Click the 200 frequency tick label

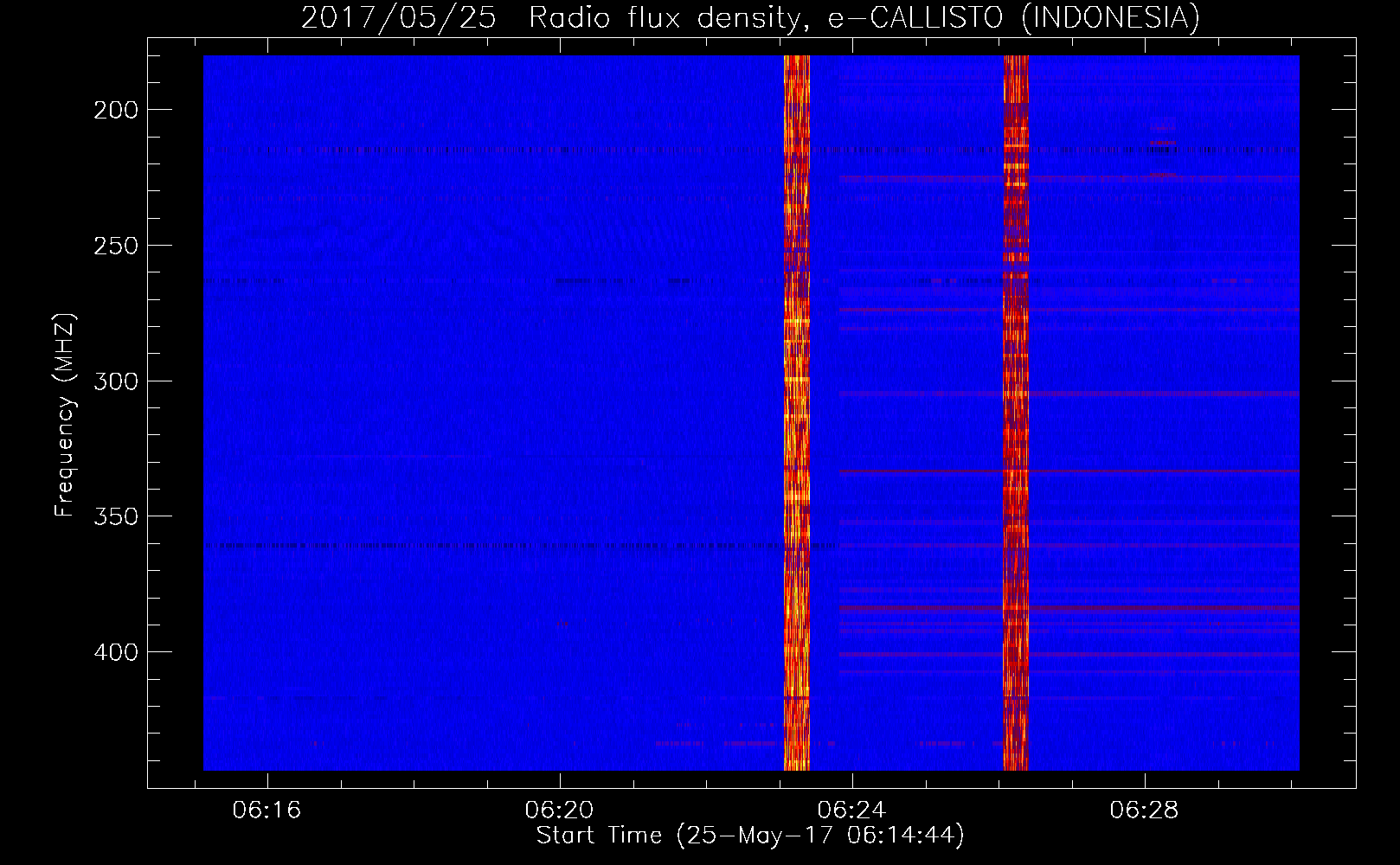116,110
